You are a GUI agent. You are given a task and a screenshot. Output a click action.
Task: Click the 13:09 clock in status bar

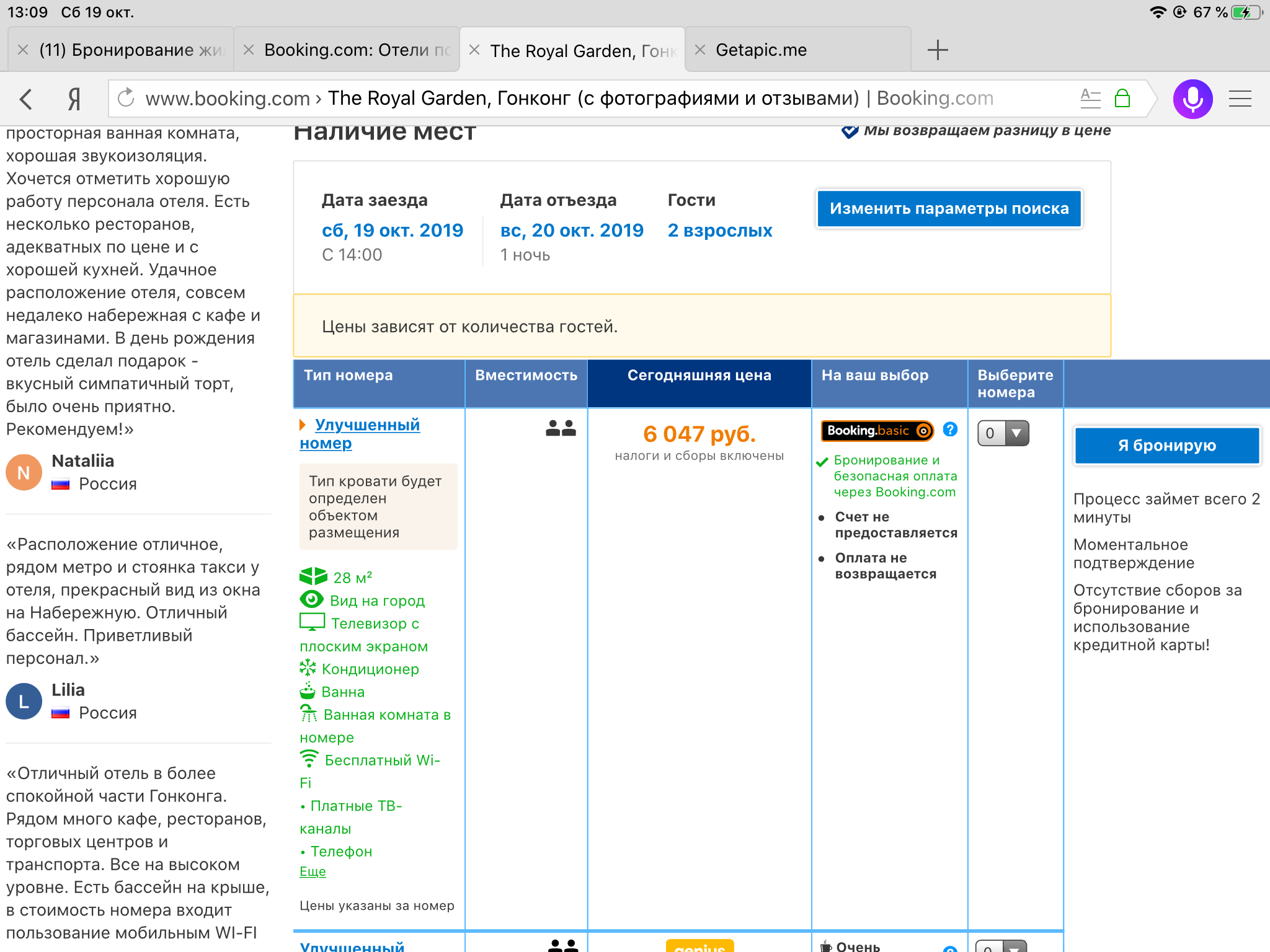click(x=27, y=12)
